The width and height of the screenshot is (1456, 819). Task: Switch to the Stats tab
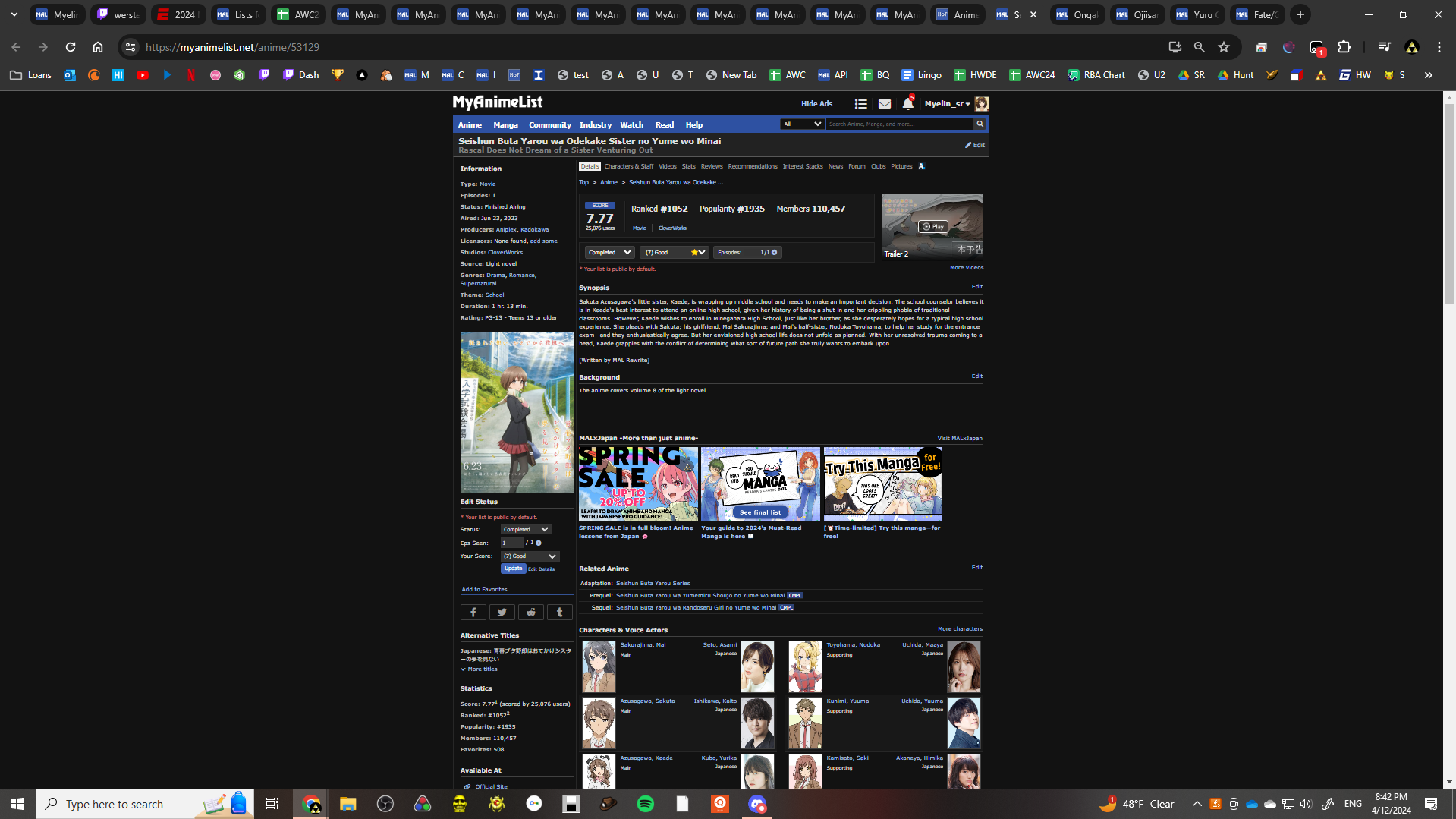click(x=688, y=166)
